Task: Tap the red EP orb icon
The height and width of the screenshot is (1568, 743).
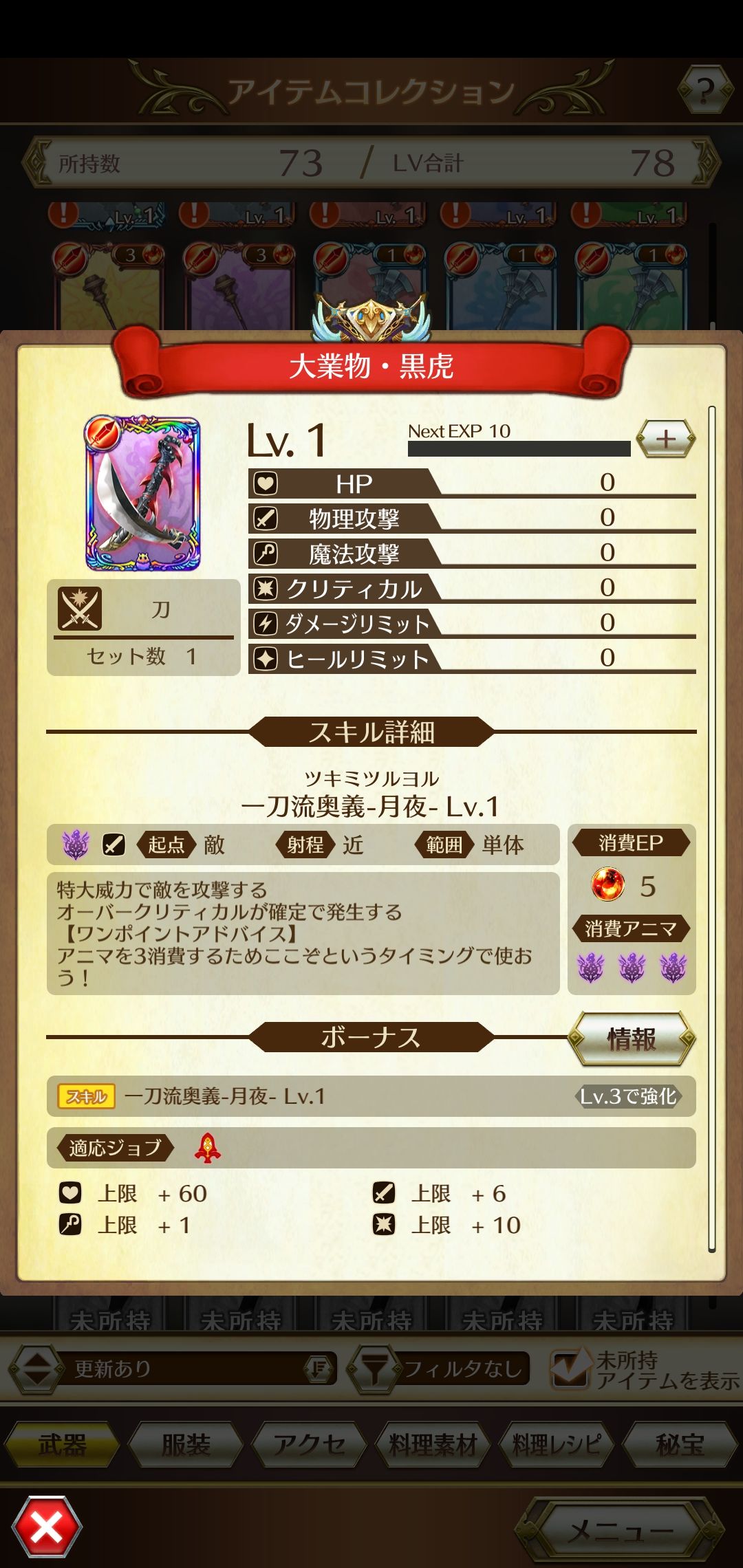Action: (x=608, y=885)
